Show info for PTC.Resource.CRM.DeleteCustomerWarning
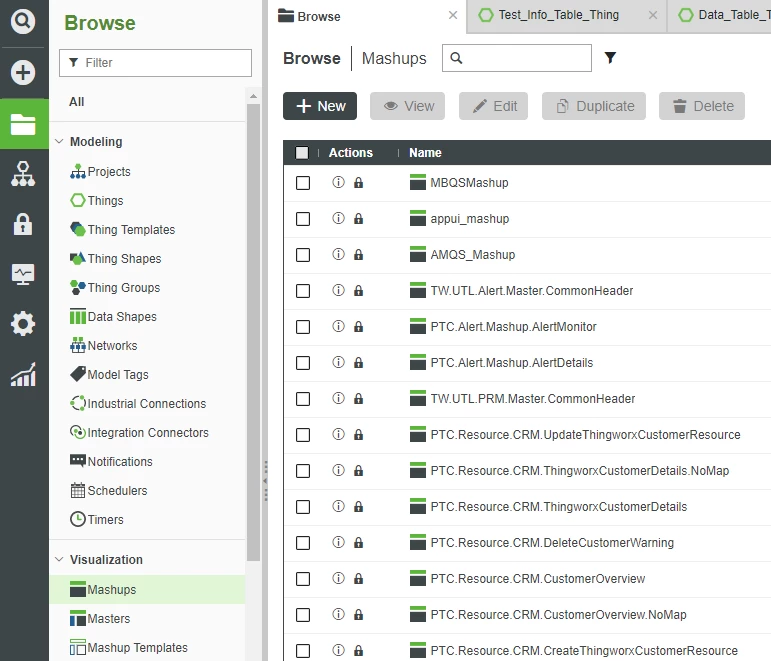This screenshot has height=661, width=771. 338,542
